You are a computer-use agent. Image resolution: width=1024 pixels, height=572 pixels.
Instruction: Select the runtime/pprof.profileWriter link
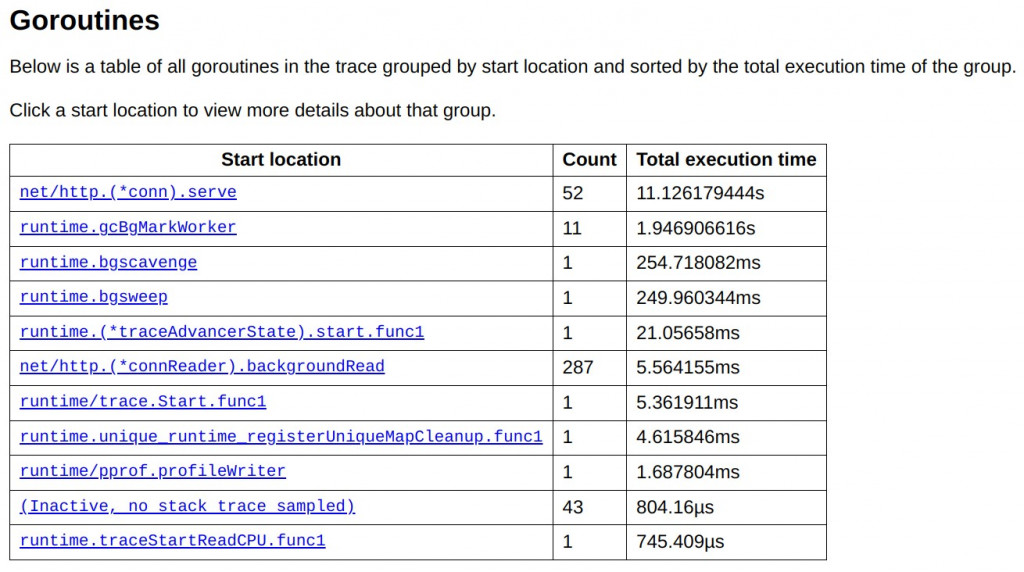(x=153, y=471)
